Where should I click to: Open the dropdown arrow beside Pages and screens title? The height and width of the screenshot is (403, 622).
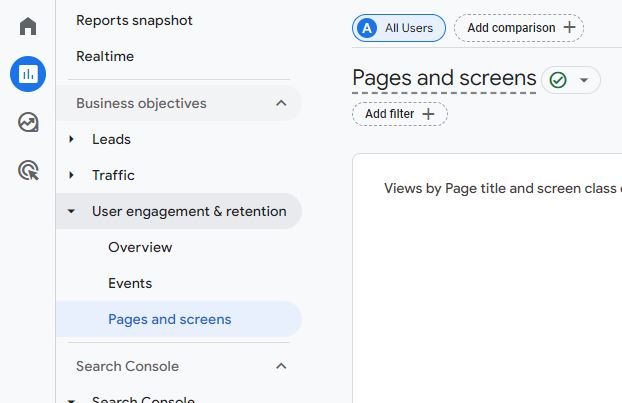click(584, 80)
